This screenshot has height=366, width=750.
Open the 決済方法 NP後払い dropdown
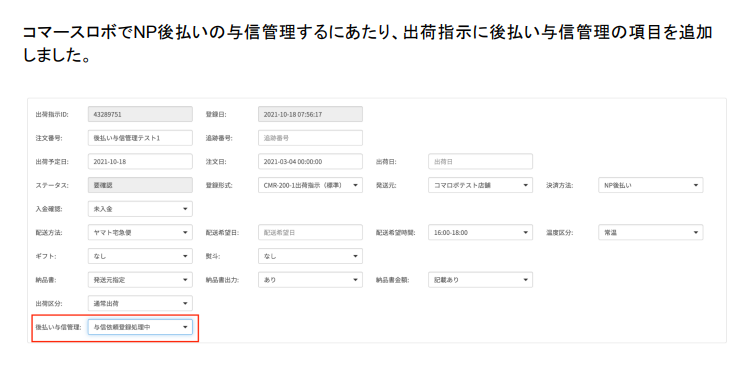(651, 185)
